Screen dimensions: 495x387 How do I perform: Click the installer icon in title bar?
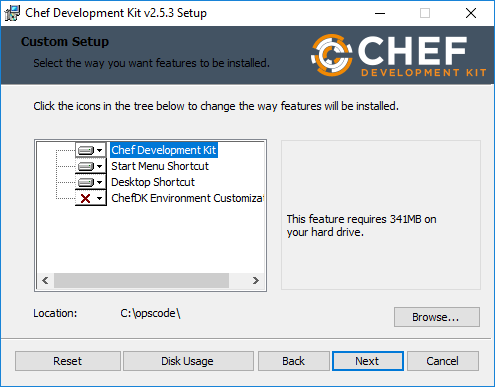coord(12,13)
